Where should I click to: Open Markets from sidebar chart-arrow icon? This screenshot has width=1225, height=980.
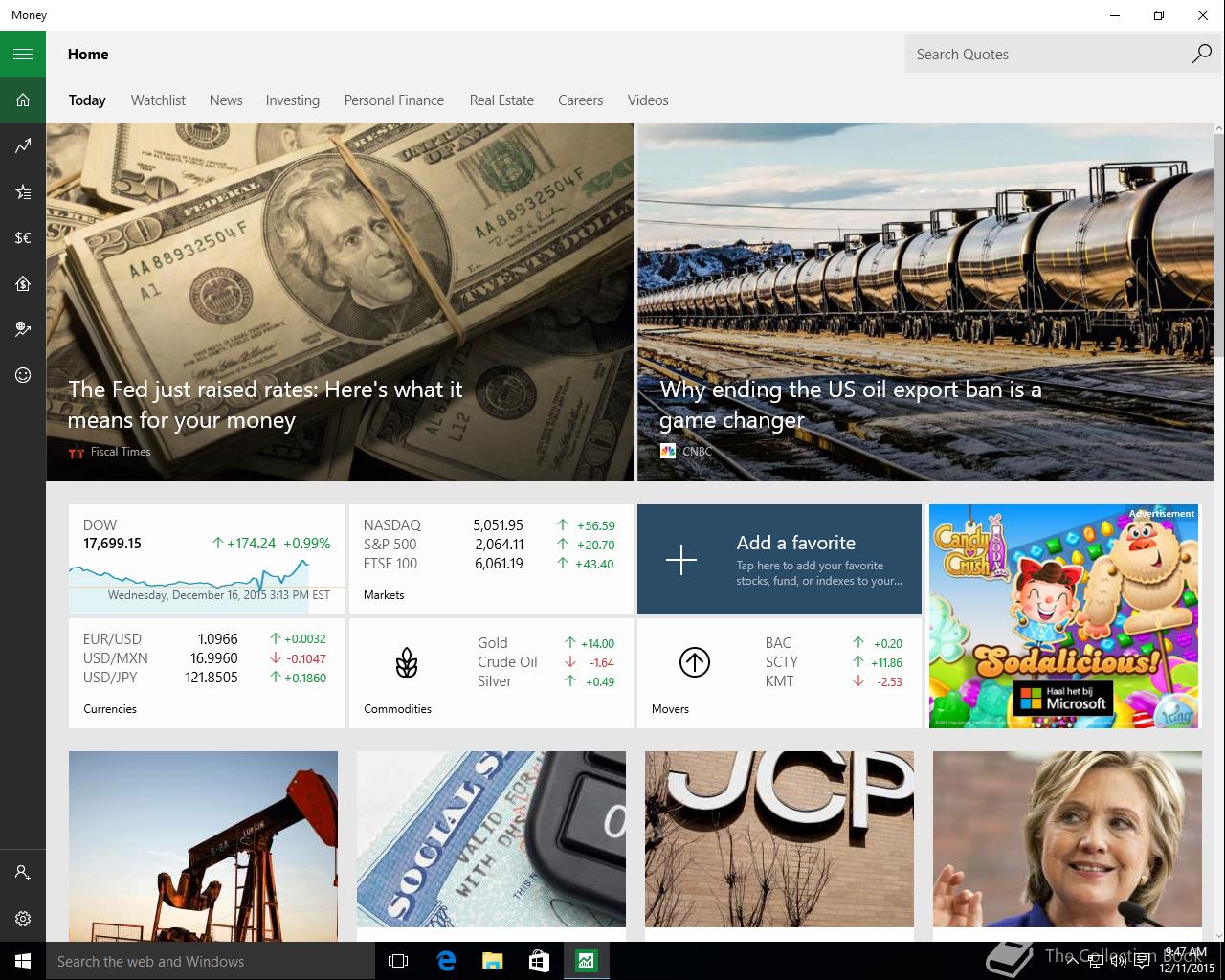(23, 145)
